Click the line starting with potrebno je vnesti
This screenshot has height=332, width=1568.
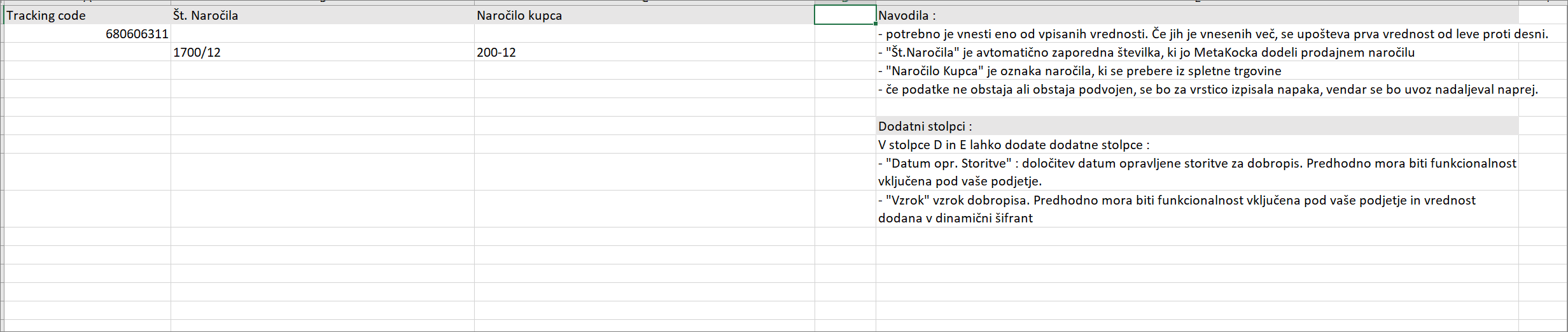[1212, 34]
